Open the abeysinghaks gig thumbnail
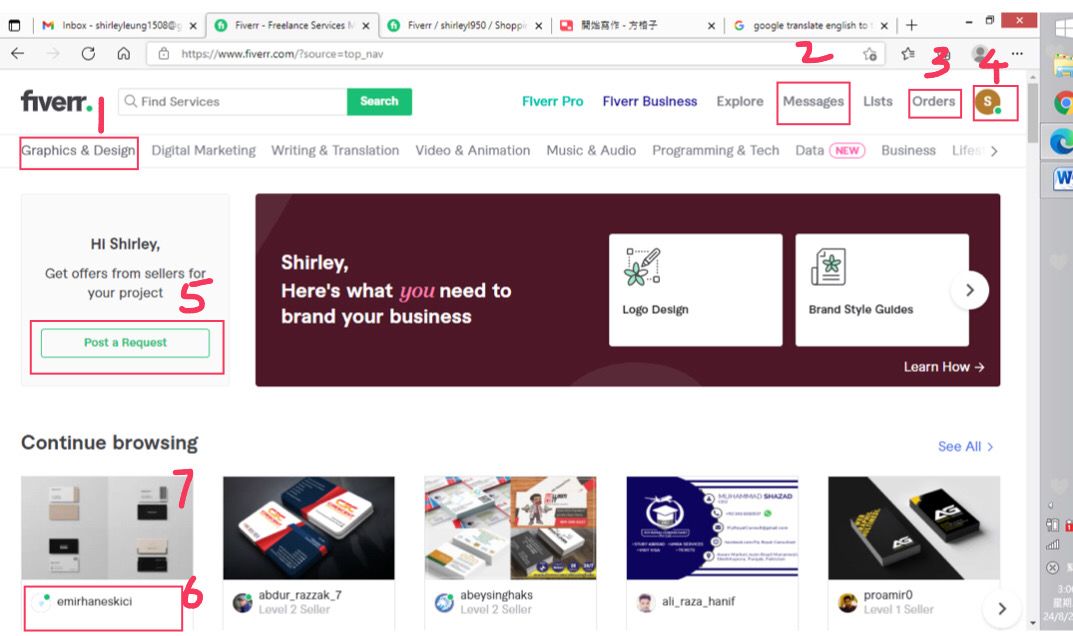This screenshot has height=636, width=1073. point(510,528)
